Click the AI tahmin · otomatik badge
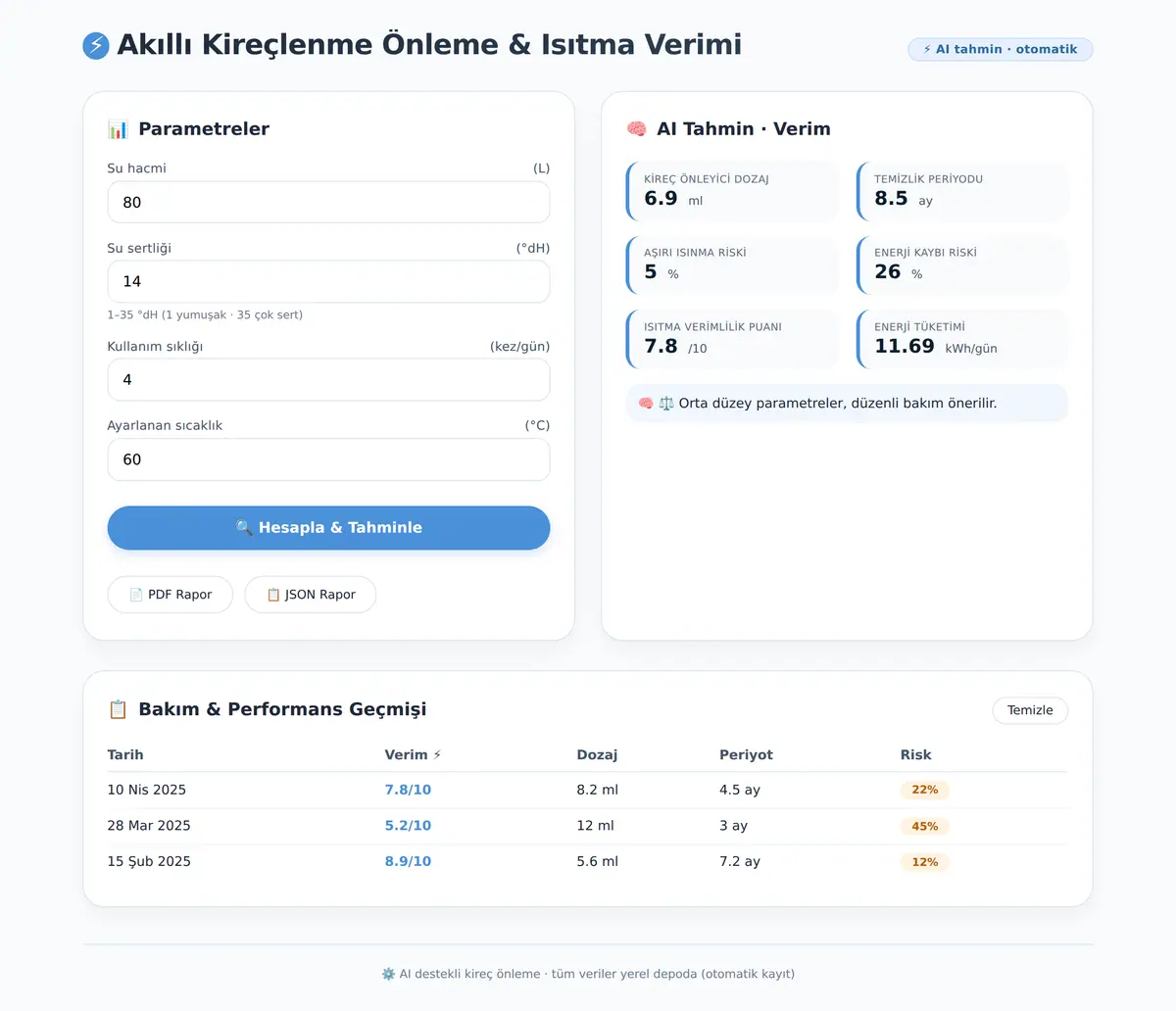 click(1001, 49)
